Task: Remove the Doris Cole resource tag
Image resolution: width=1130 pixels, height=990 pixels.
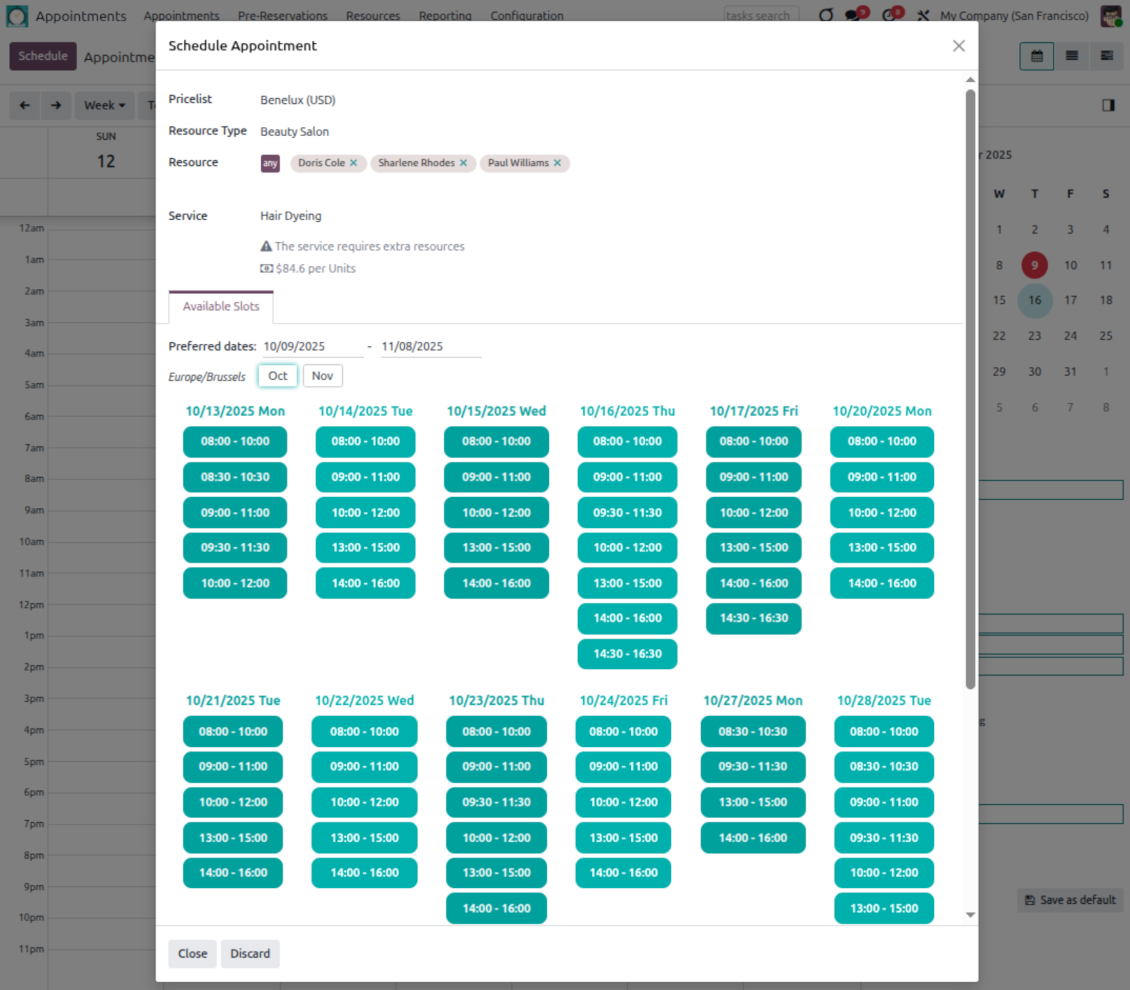Action: (x=353, y=163)
